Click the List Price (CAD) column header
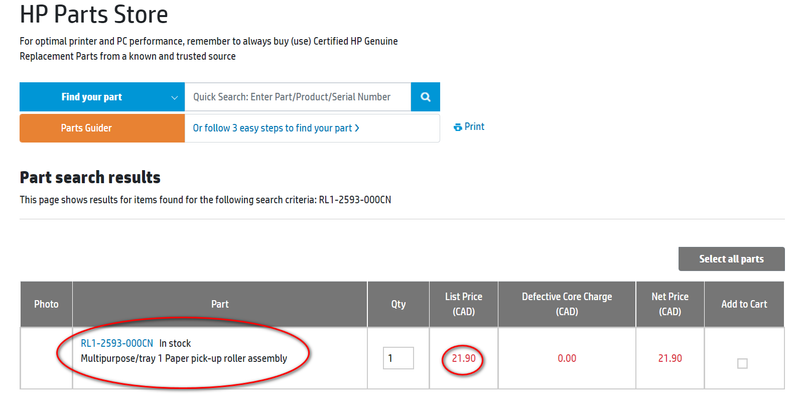Screen dimensions: 800x409 click(x=463, y=304)
